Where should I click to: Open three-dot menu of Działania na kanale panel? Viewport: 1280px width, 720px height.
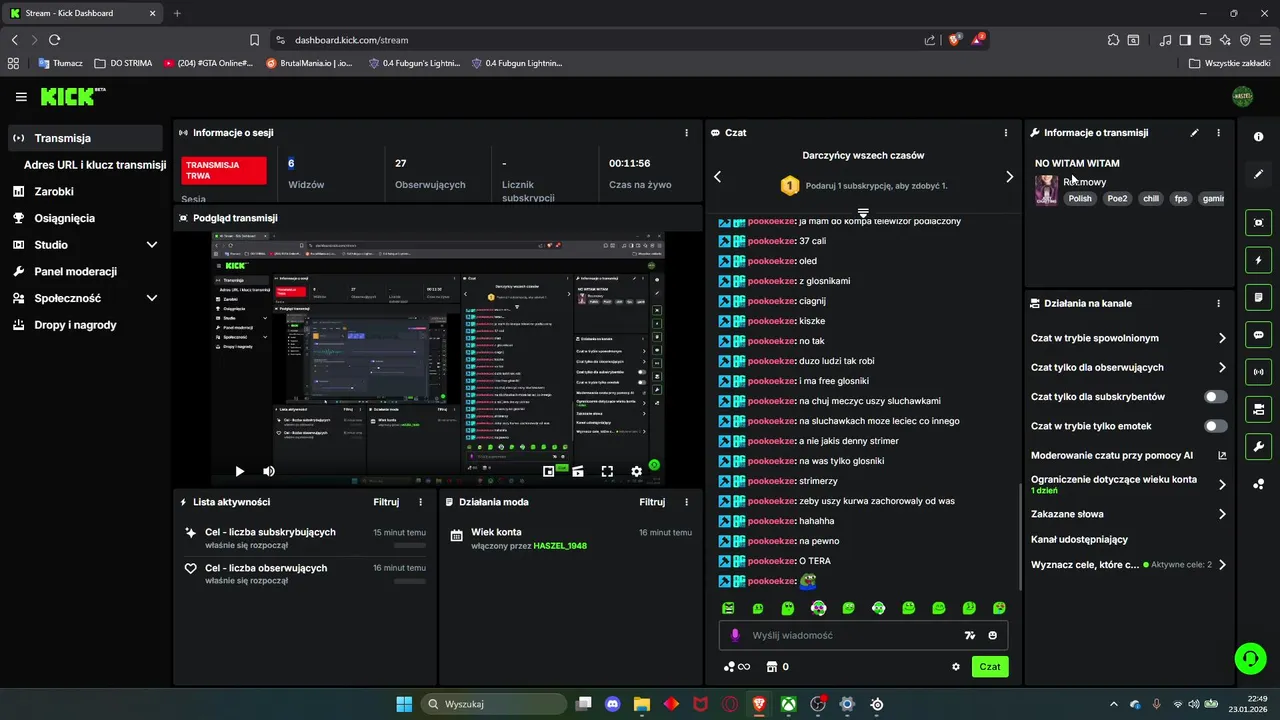[1218, 303]
